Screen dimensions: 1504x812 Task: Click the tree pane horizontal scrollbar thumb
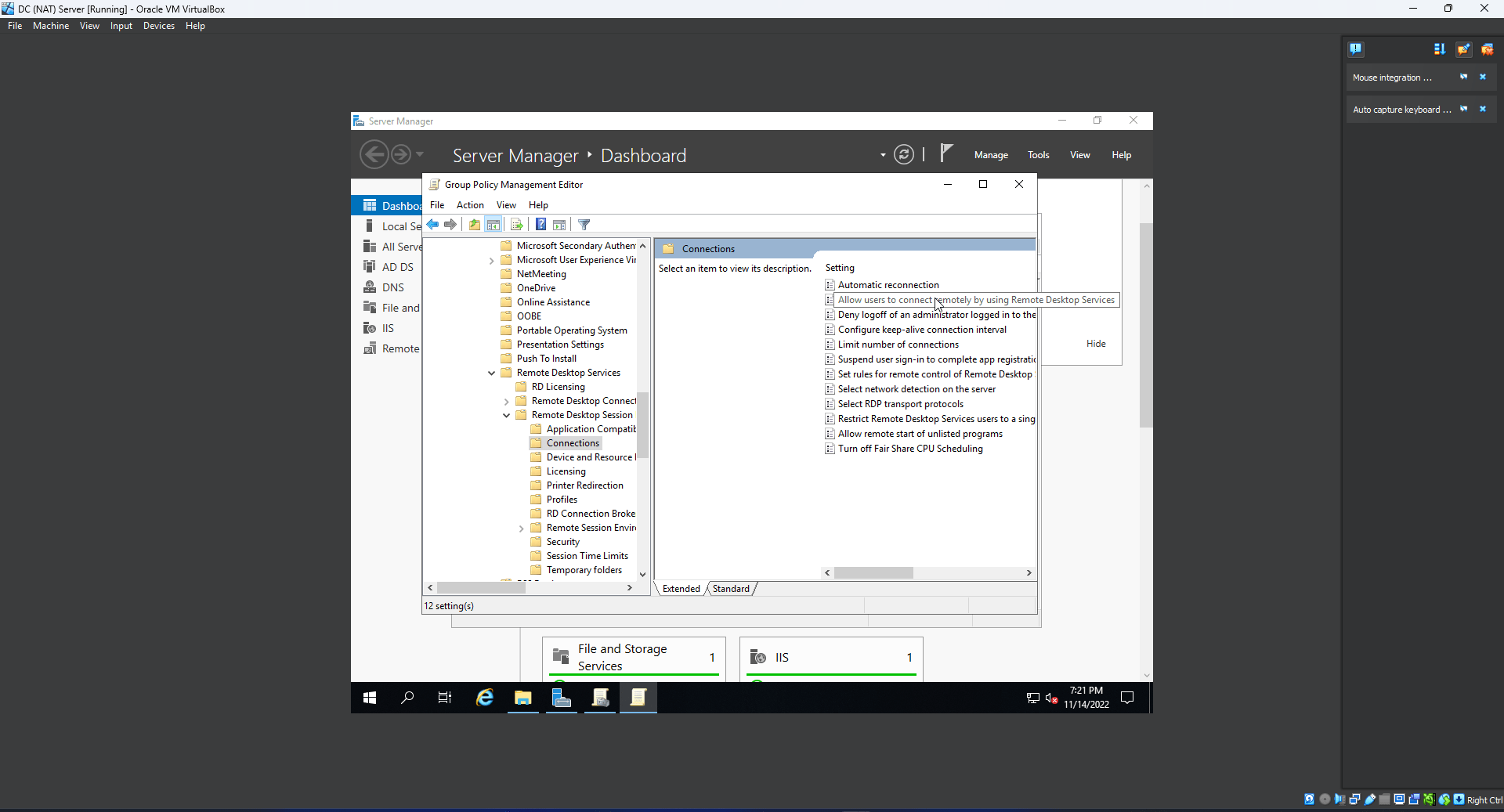pos(481,588)
